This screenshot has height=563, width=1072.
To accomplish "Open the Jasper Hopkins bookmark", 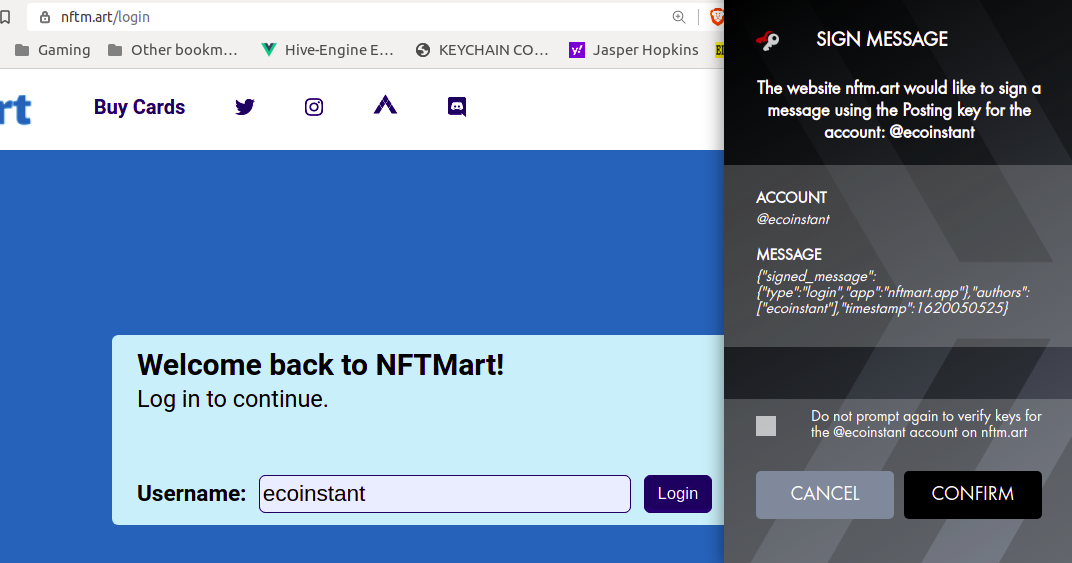I will point(634,50).
